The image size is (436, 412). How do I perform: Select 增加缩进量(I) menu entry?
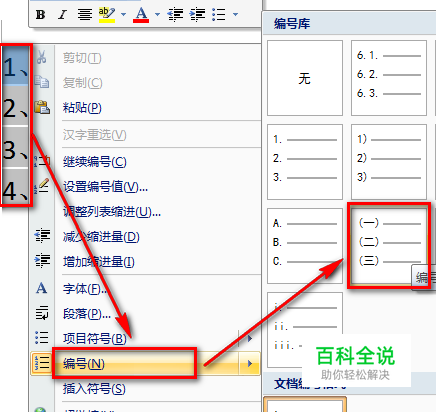tap(99, 262)
